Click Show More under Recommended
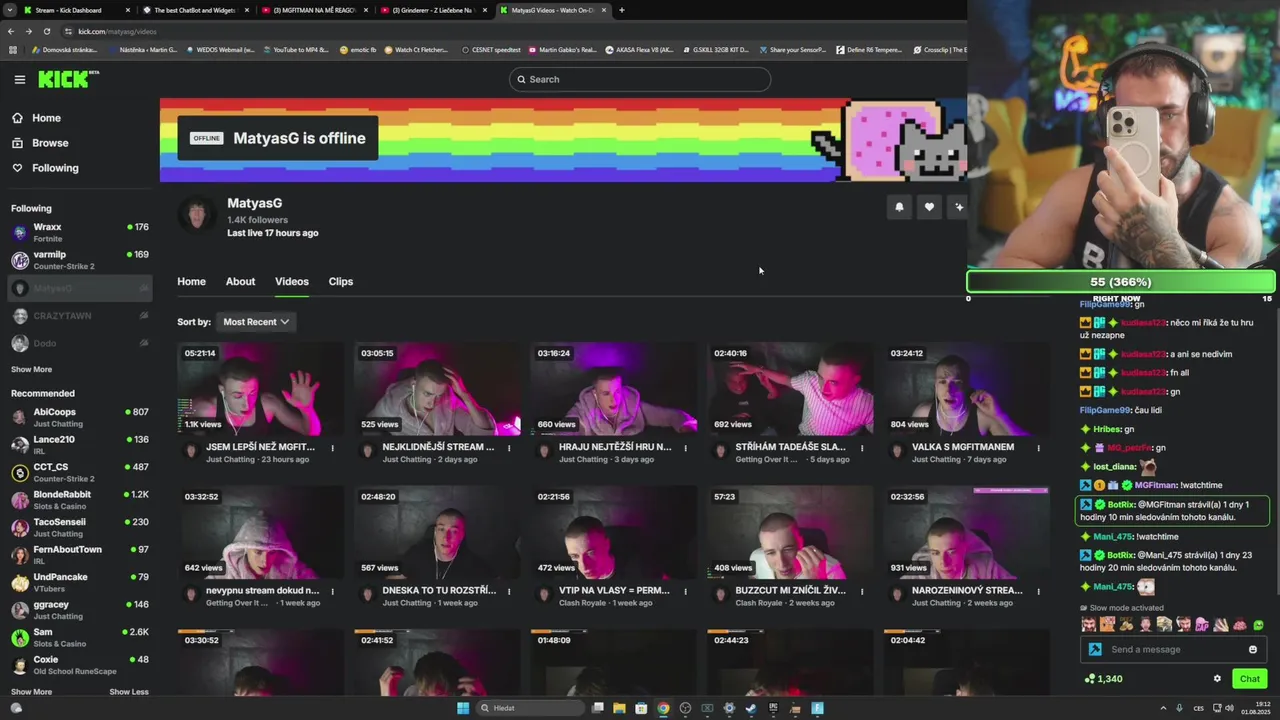 pos(31,692)
